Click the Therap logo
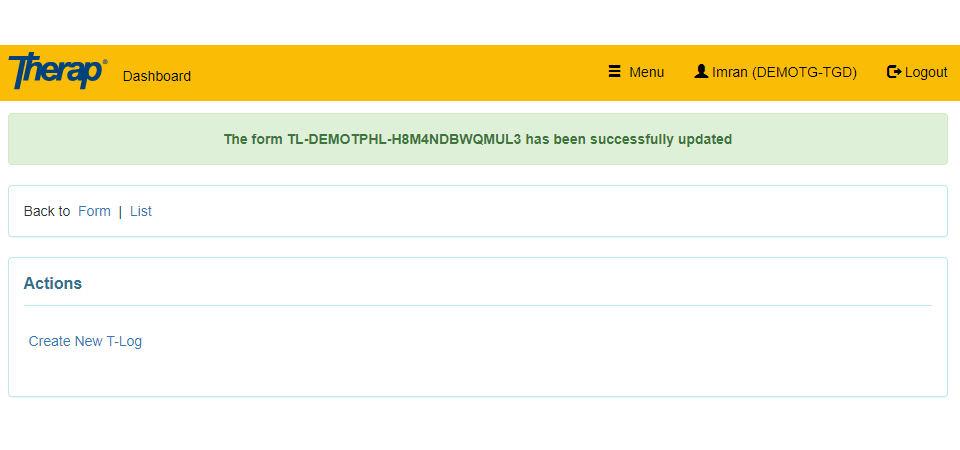 tap(58, 71)
